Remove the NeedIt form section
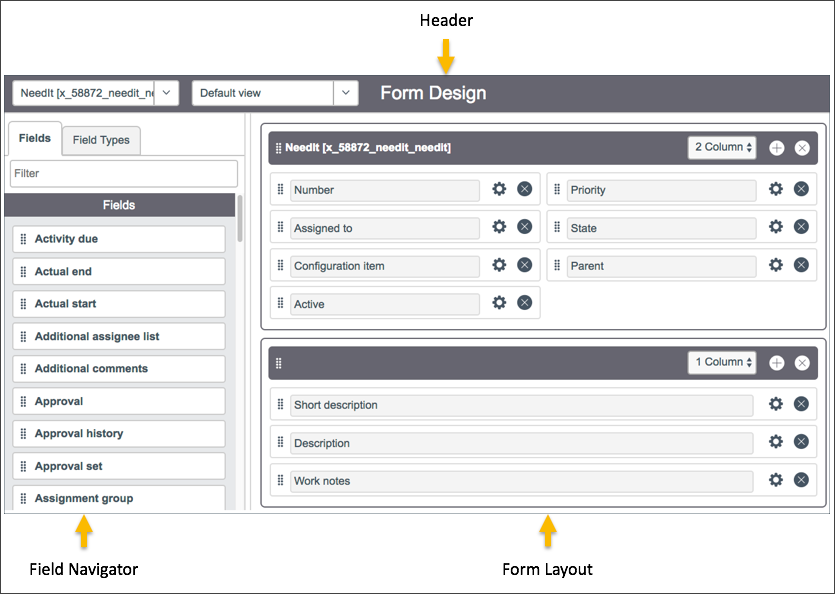Viewport: 835px width, 594px height. pyautogui.click(x=802, y=147)
